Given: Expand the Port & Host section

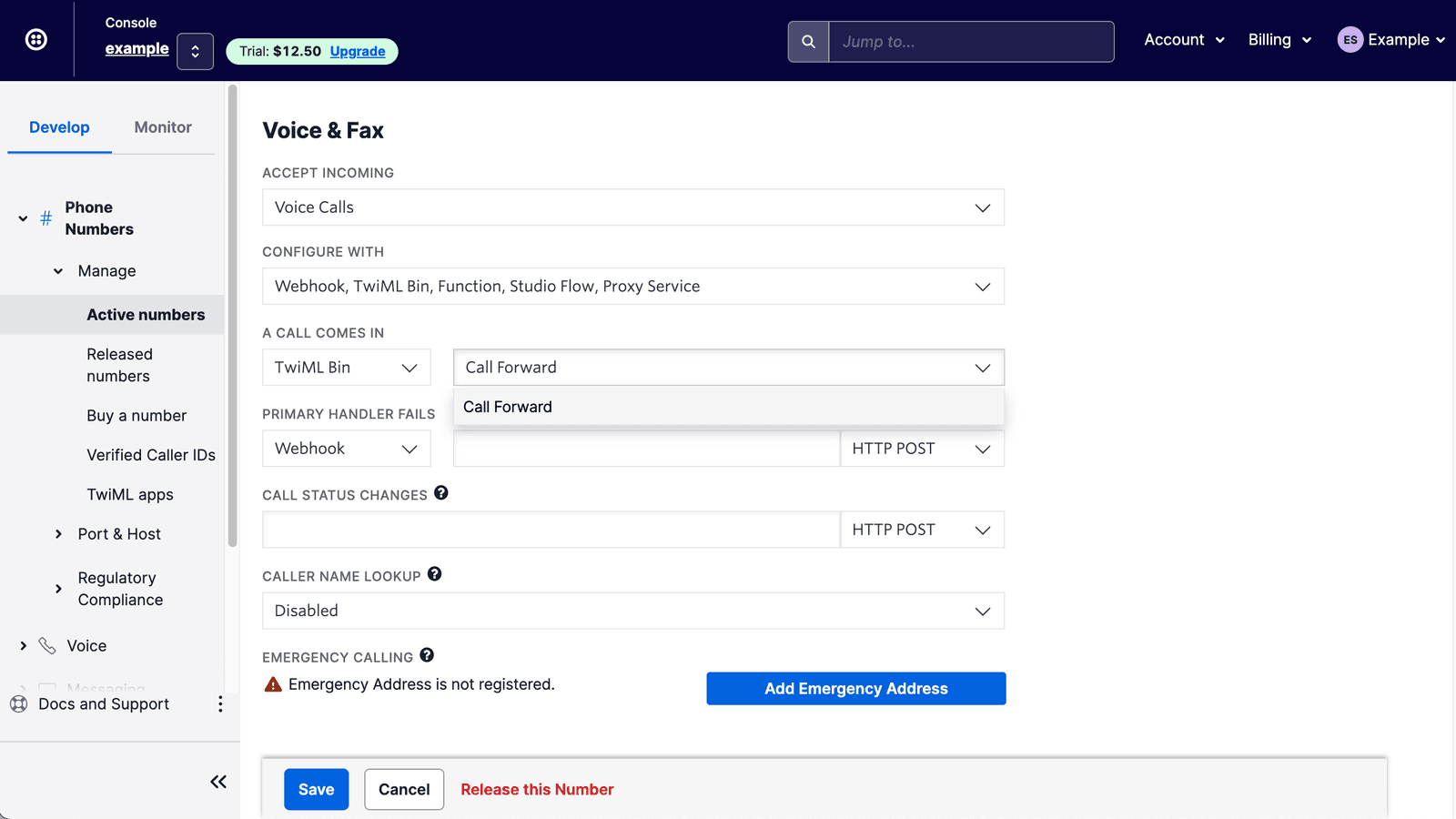Looking at the screenshot, I should pyautogui.click(x=59, y=534).
